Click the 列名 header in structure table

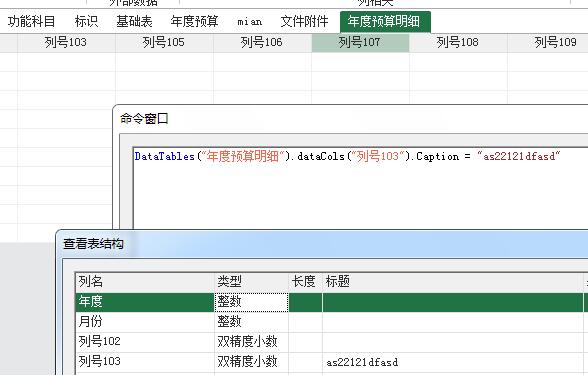click(145, 282)
